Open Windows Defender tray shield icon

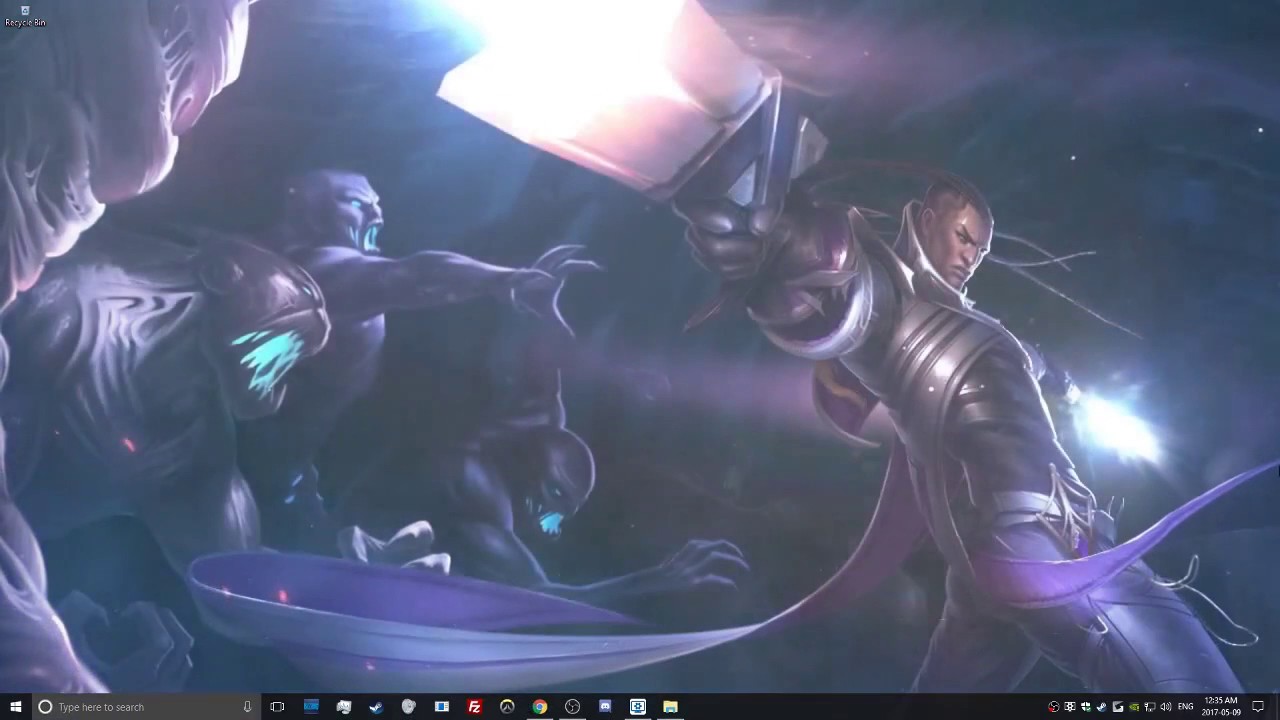click(1086, 707)
